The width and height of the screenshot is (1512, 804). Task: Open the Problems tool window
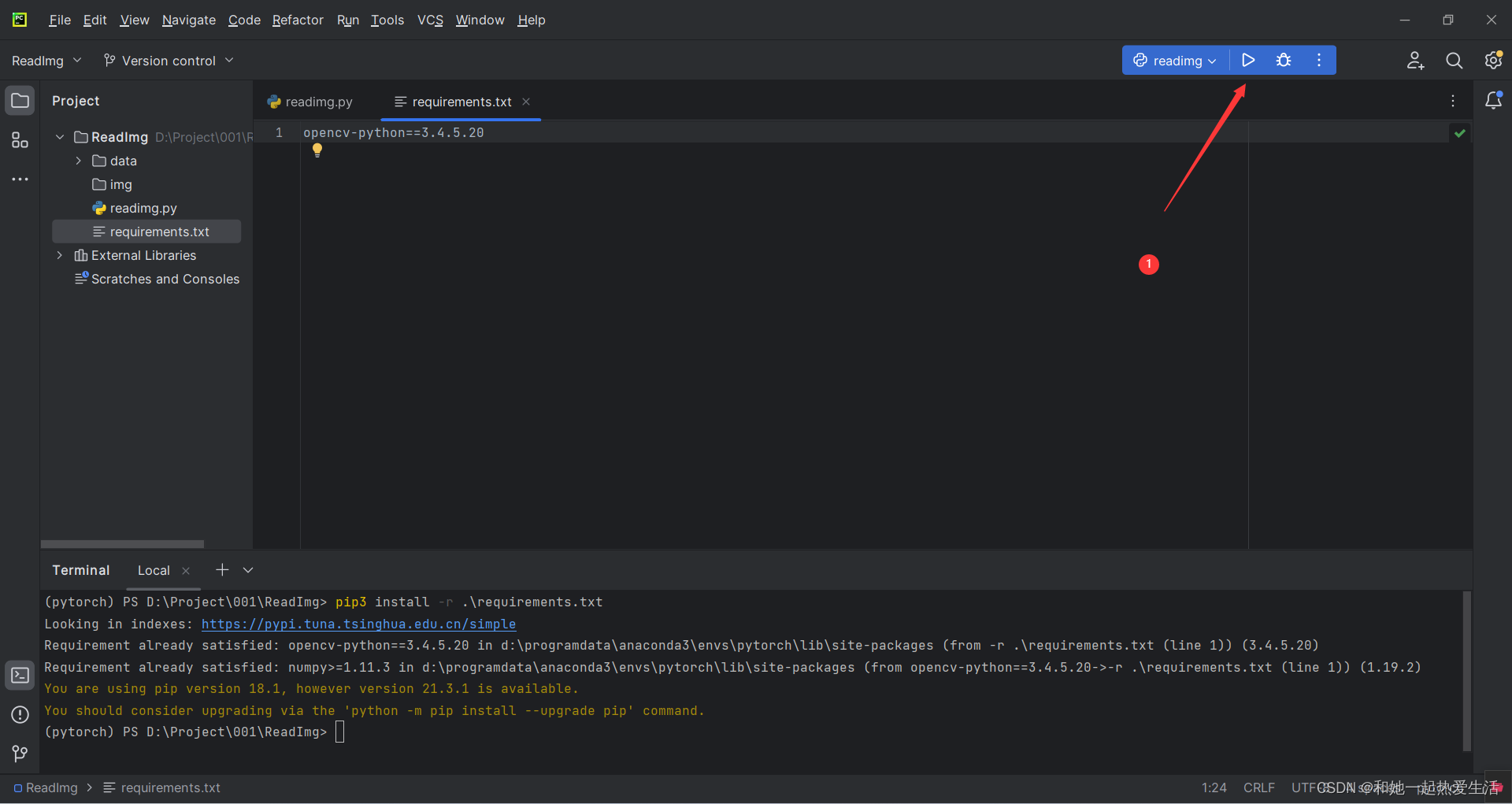click(x=20, y=714)
